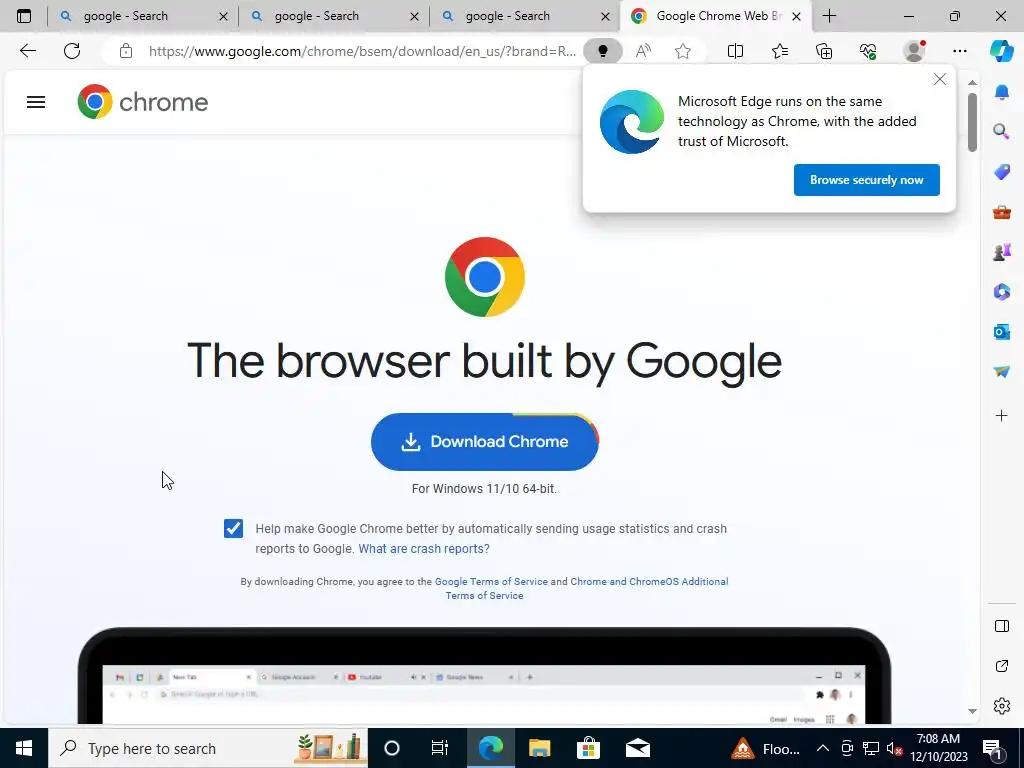Switch to the first google - Search tab

(x=142, y=16)
